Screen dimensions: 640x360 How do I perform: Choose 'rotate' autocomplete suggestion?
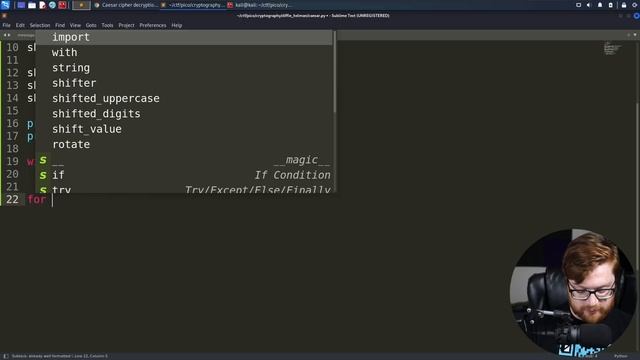tap(184, 144)
